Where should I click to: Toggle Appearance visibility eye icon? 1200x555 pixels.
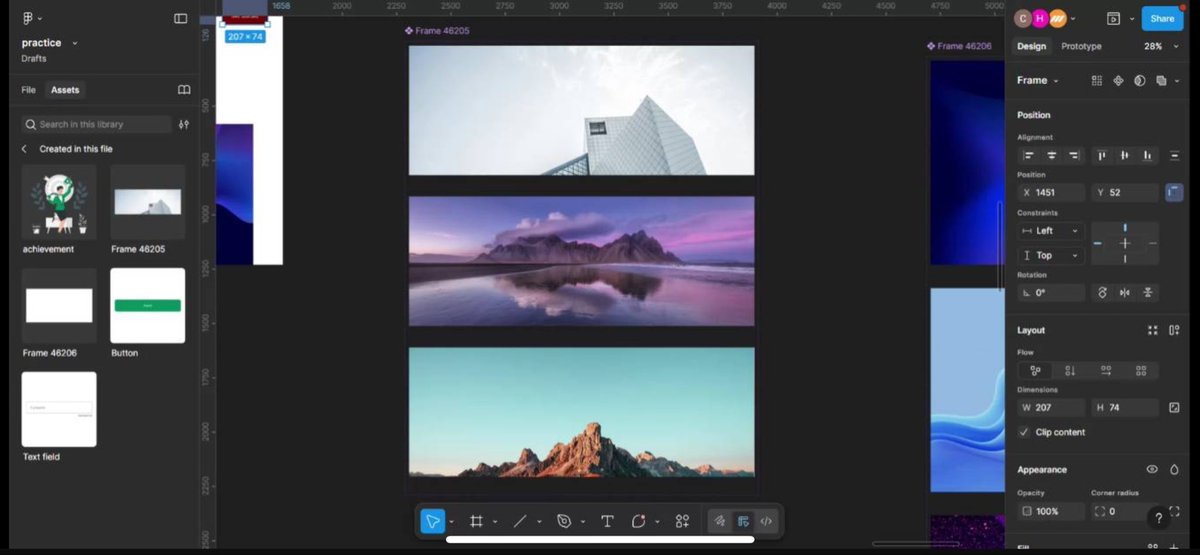(x=1152, y=469)
